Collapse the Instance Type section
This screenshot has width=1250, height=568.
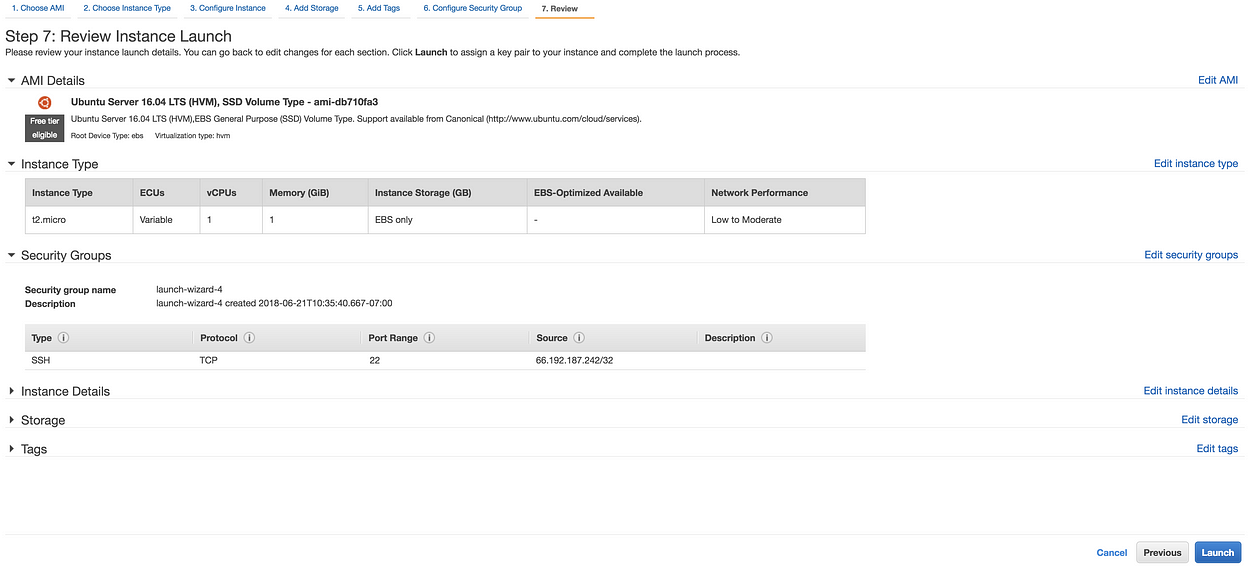coord(12,163)
